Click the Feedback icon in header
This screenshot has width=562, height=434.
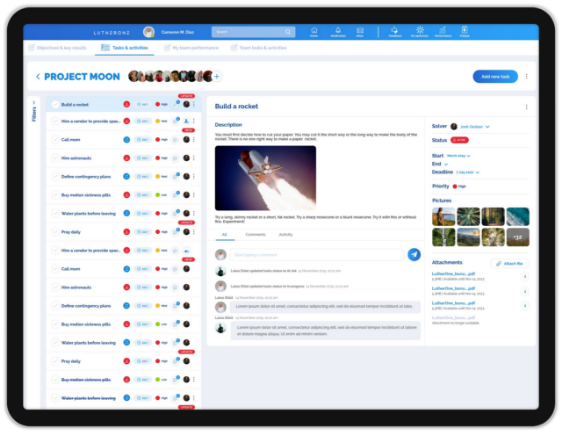pos(395,31)
